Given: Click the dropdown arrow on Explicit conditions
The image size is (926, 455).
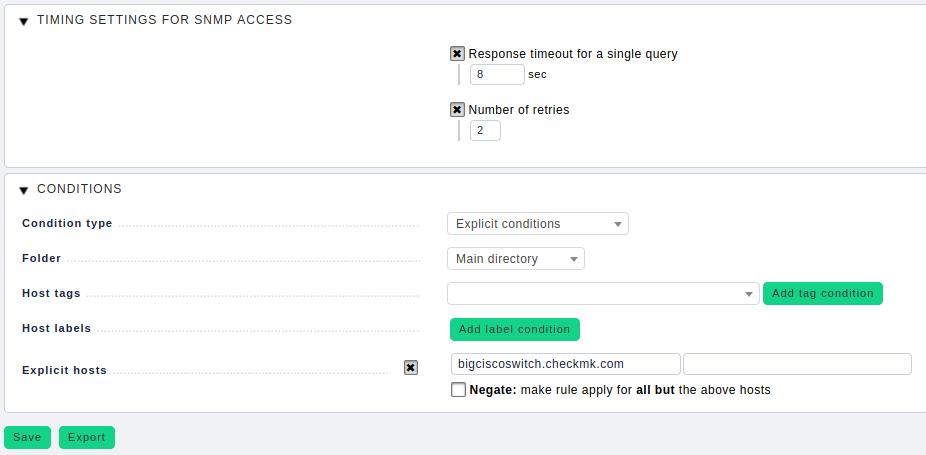Looking at the screenshot, I should (618, 225).
